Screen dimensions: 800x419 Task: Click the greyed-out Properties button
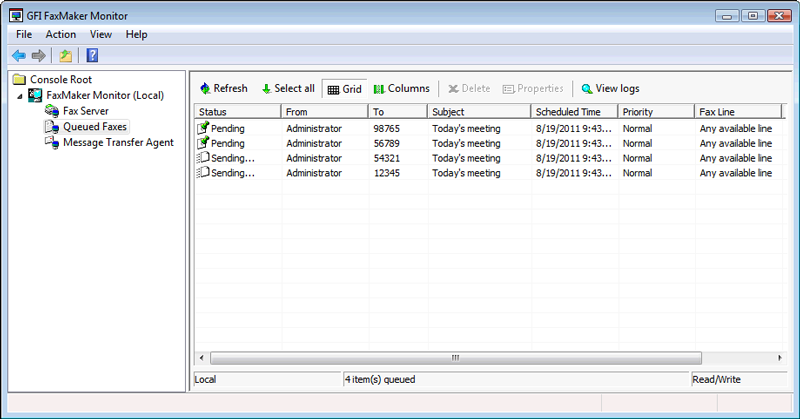(x=533, y=88)
